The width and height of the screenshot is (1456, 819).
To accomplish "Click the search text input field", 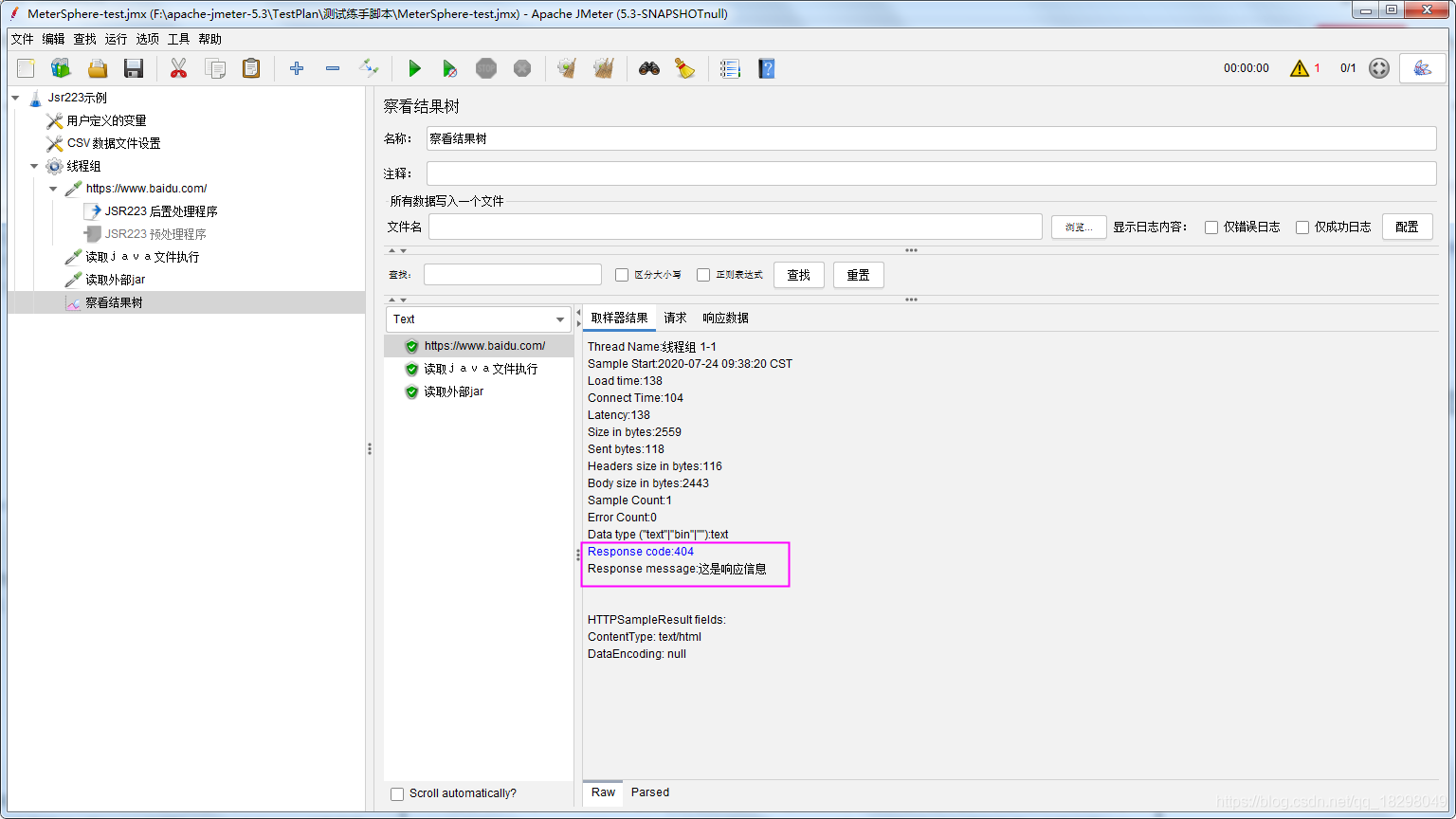I will pyautogui.click(x=513, y=274).
